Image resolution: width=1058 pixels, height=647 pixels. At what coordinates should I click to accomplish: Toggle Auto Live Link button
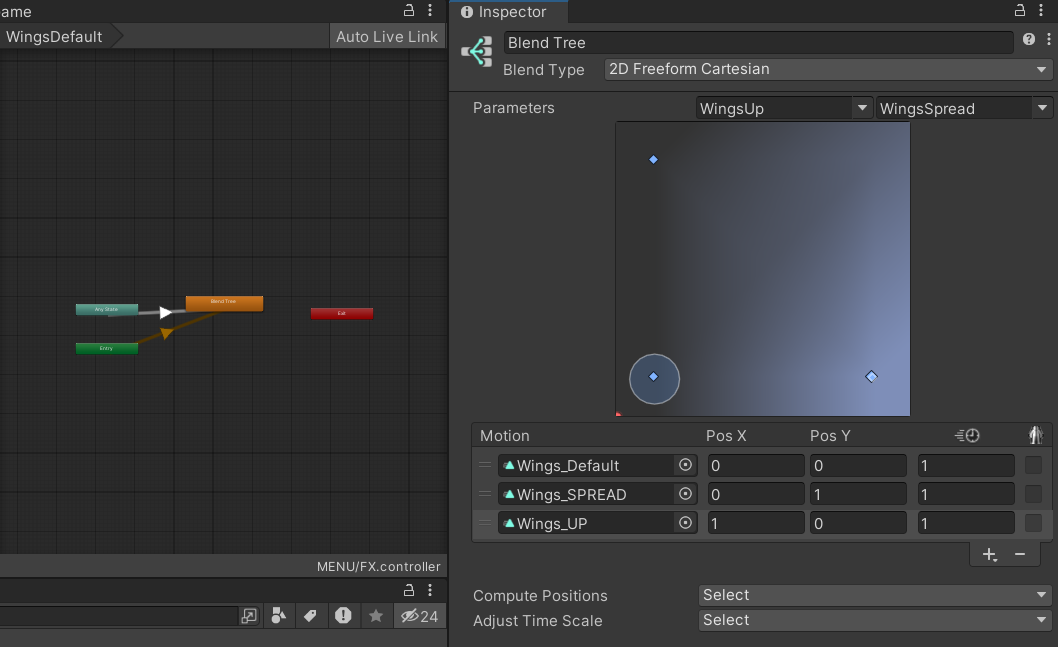click(387, 36)
